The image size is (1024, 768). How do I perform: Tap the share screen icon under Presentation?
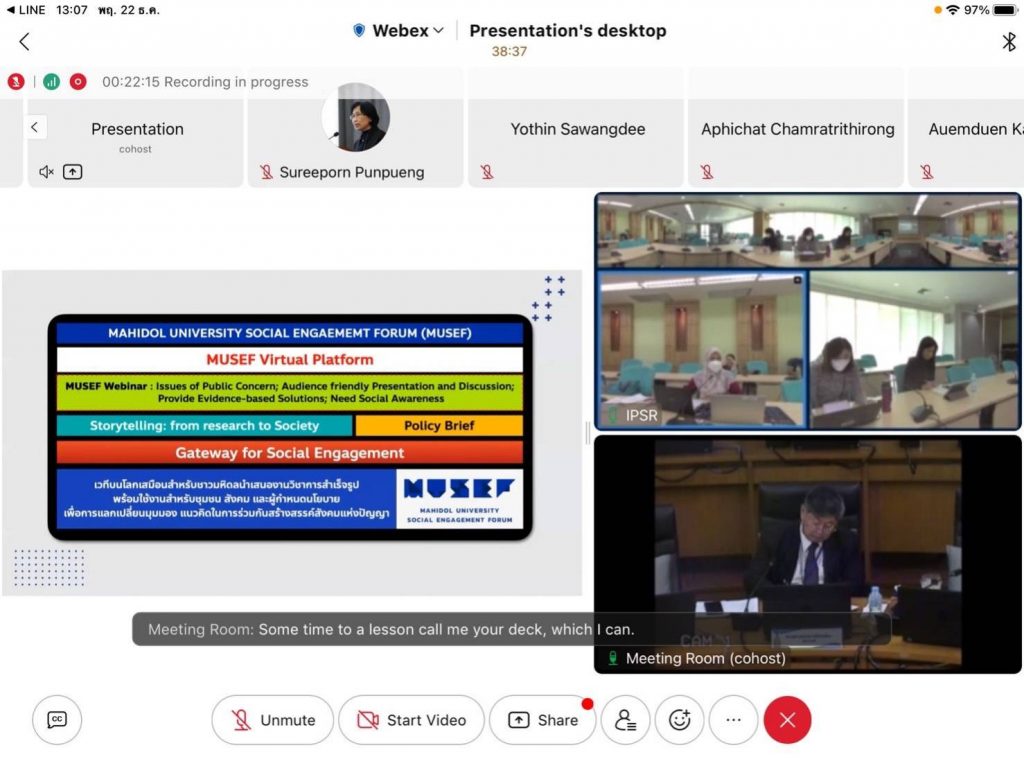[72, 172]
